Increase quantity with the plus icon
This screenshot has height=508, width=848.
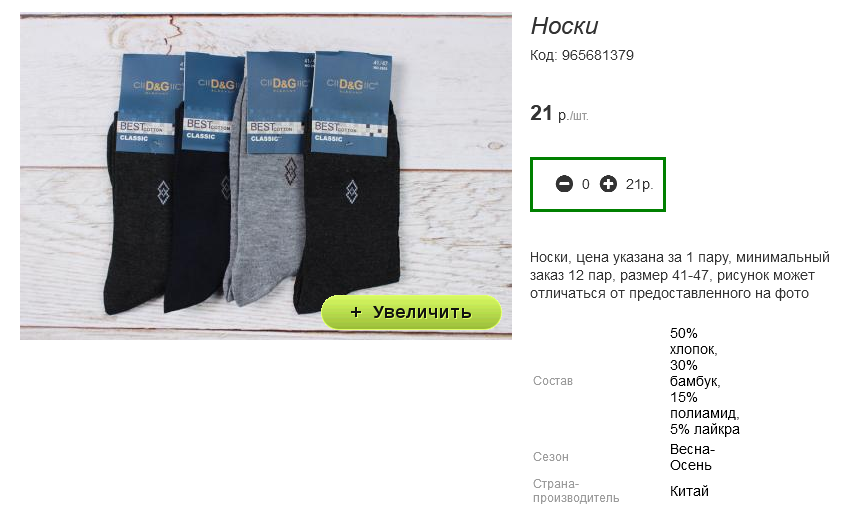tap(608, 184)
